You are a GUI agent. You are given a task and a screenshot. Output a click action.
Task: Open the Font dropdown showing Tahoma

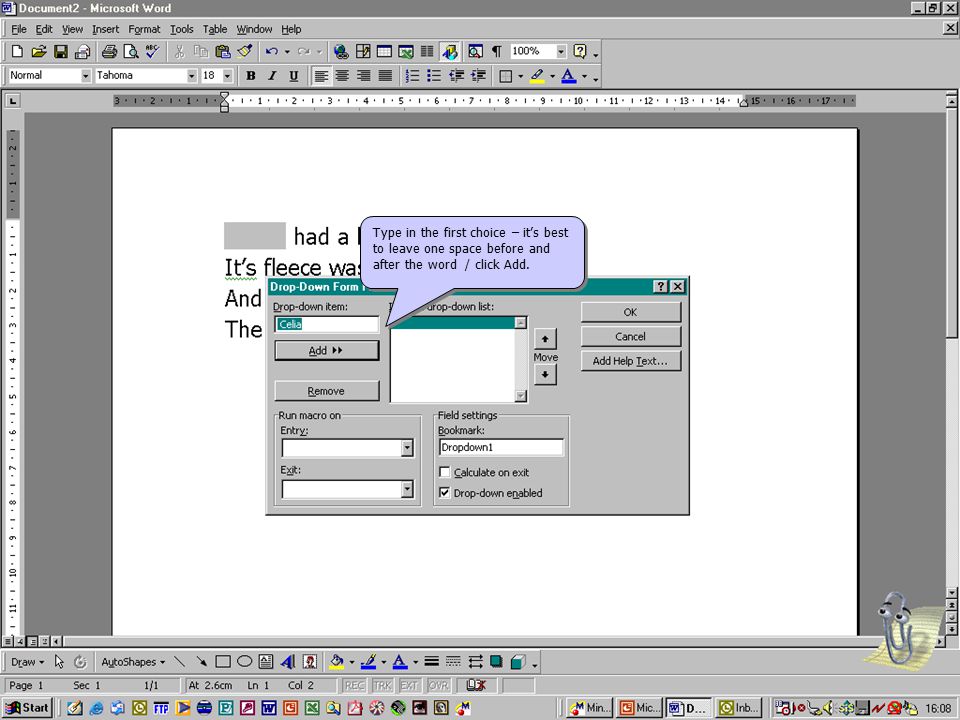coord(192,76)
